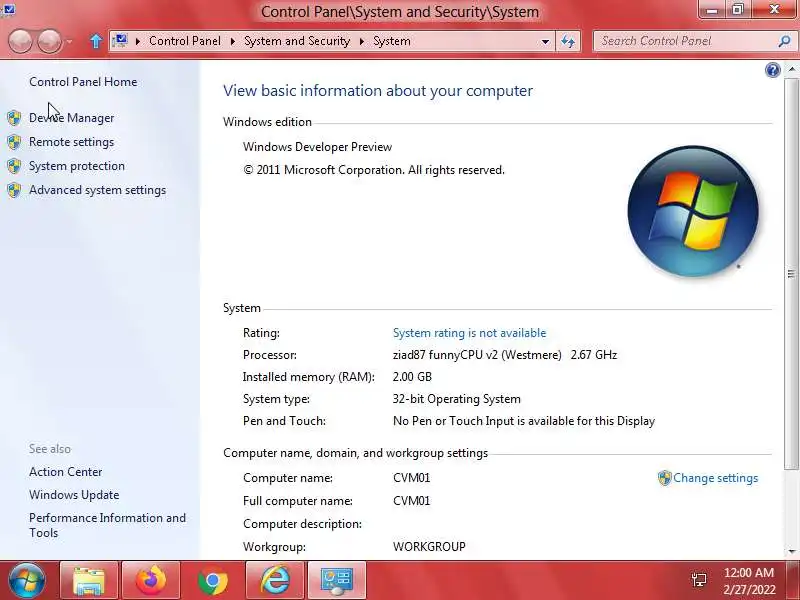Open Action Center under See also

[x=65, y=472]
